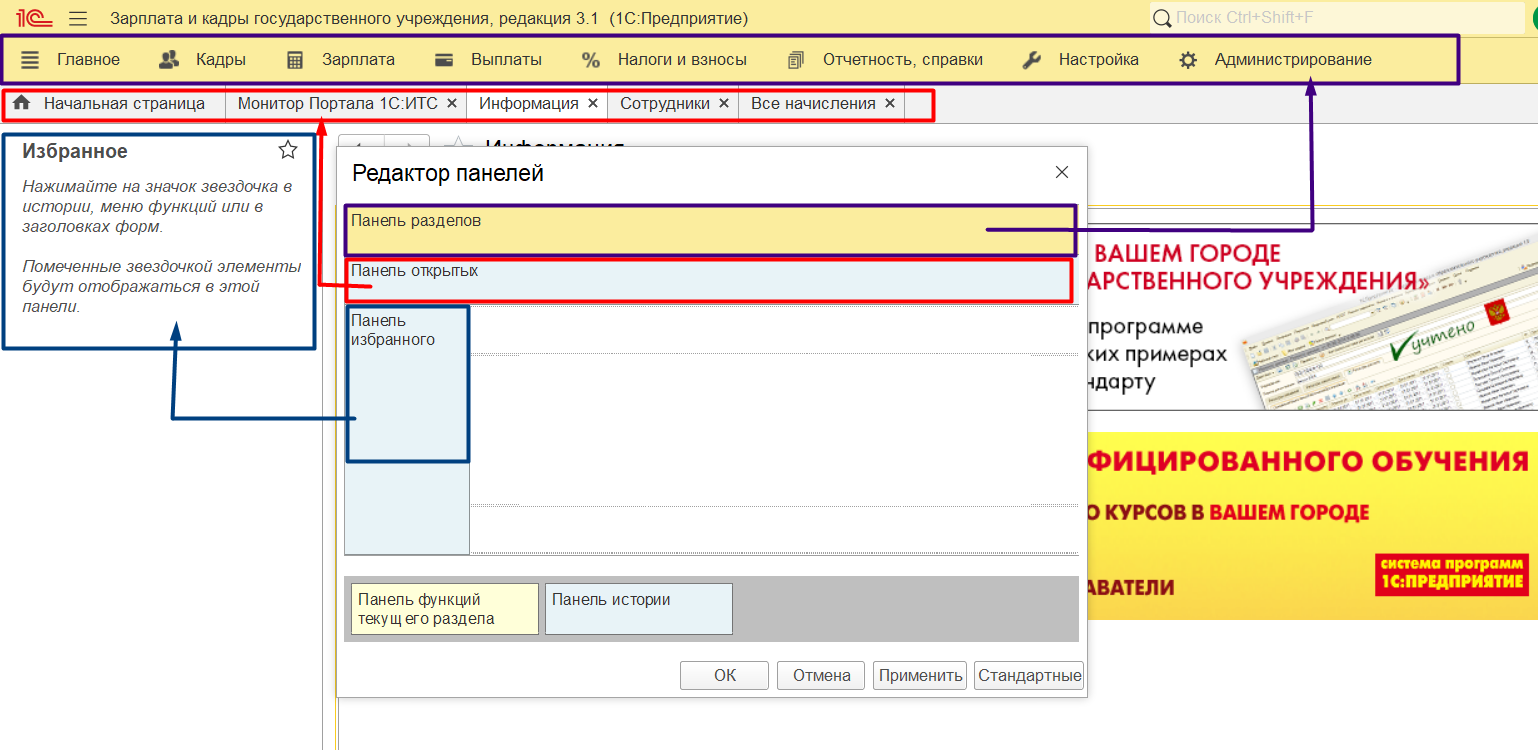The height and width of the screenshot is (750, 1538).
Task: Select the Панель избранного block in the editor
Action: click(x=407, y=430)
